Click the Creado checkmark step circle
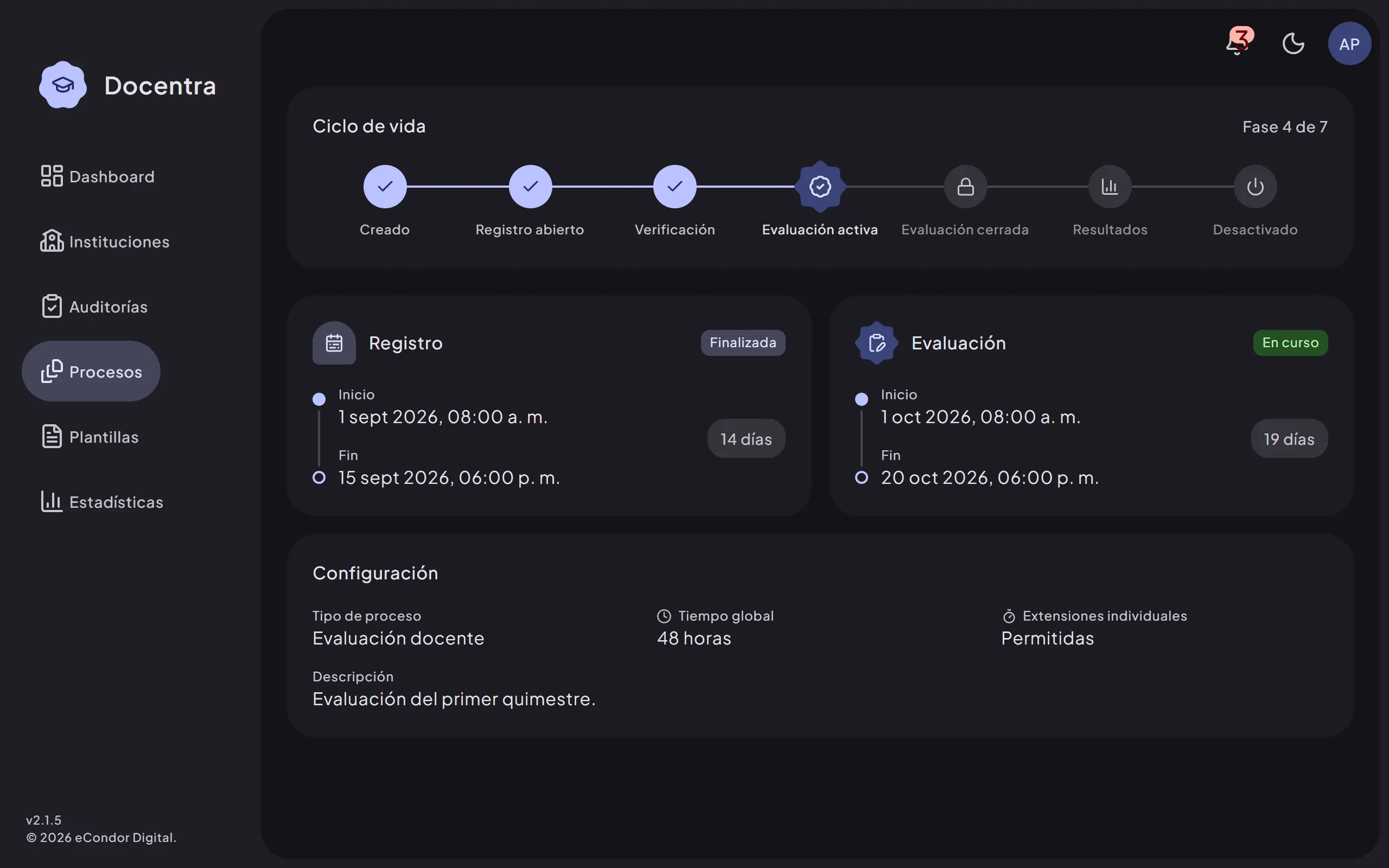 pos(385,187)
